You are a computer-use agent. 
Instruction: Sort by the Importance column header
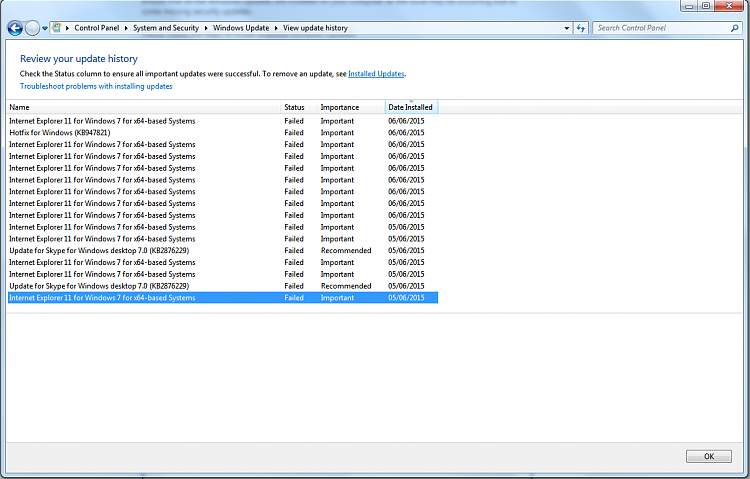click(x=351, y=107)
